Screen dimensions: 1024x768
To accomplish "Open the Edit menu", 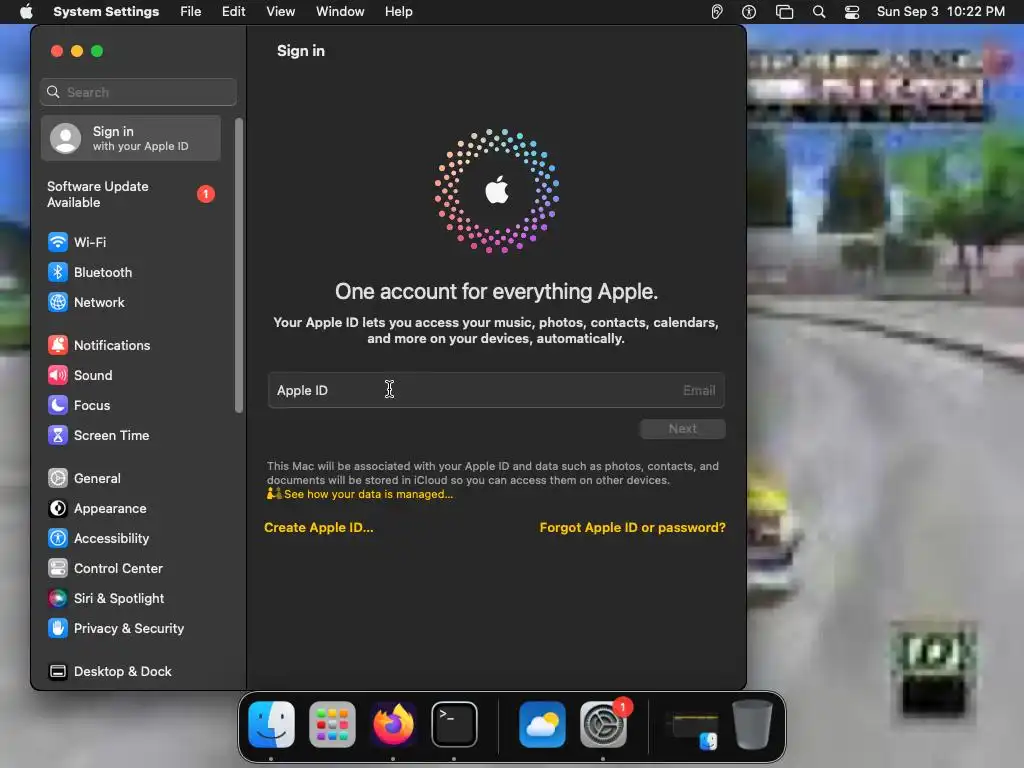I will [x=233, y=12].
